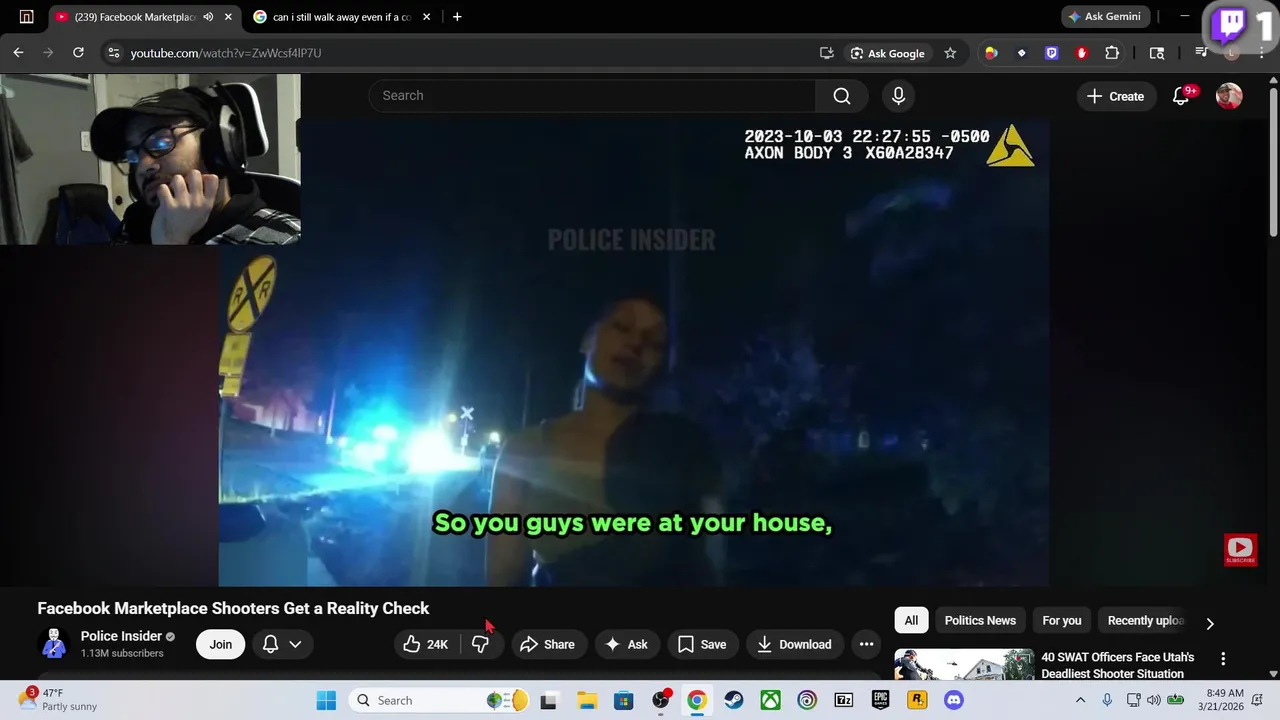The image size is (1280, 720).
Task: Click the YouTube search magnifier button
Action: pos(842,96)
